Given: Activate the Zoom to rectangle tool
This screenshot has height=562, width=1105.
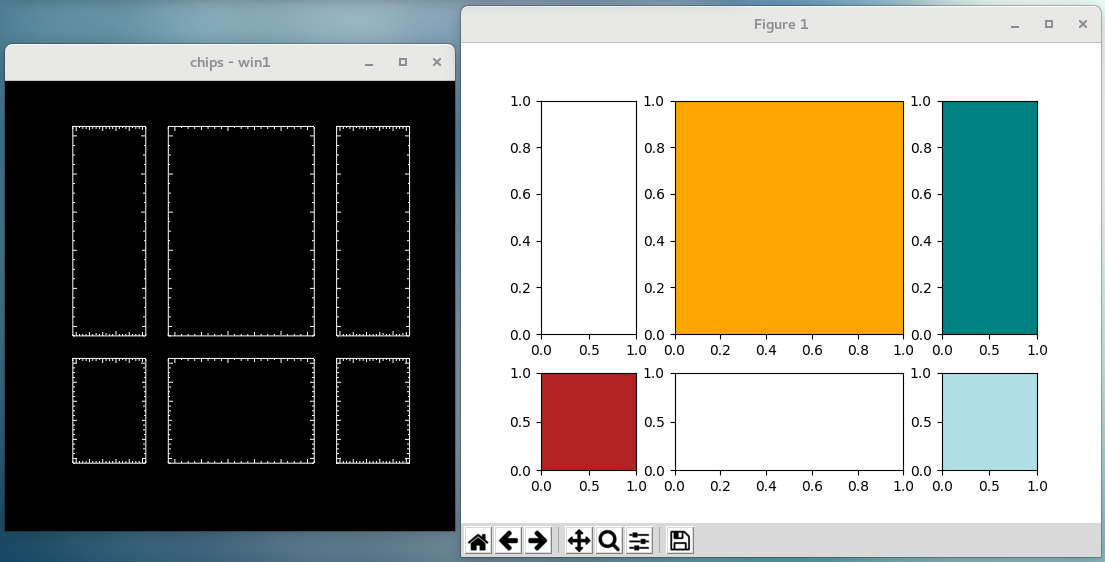Looking at the screenshot, I should coord(608,541).
